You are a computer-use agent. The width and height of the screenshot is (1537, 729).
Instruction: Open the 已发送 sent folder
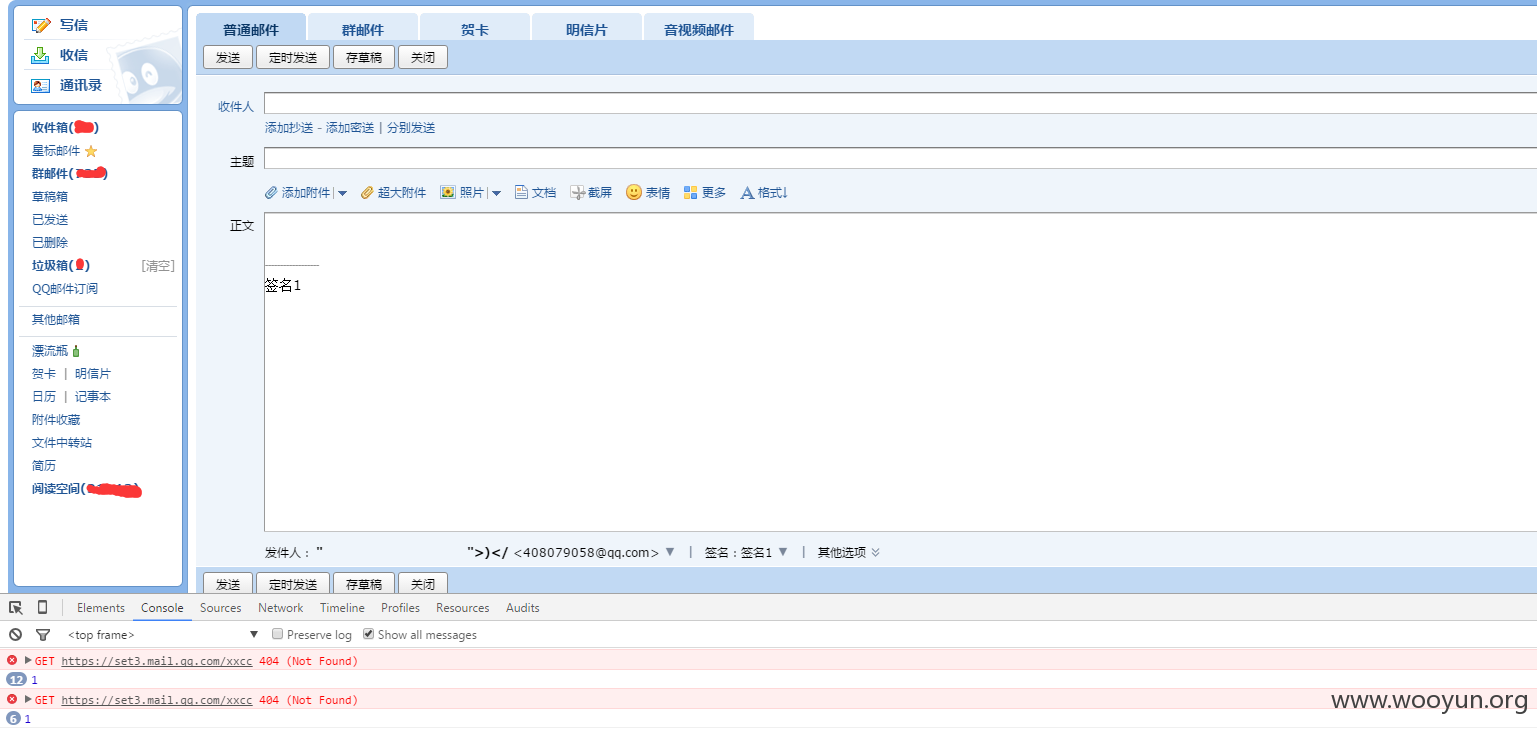[50, 220]
